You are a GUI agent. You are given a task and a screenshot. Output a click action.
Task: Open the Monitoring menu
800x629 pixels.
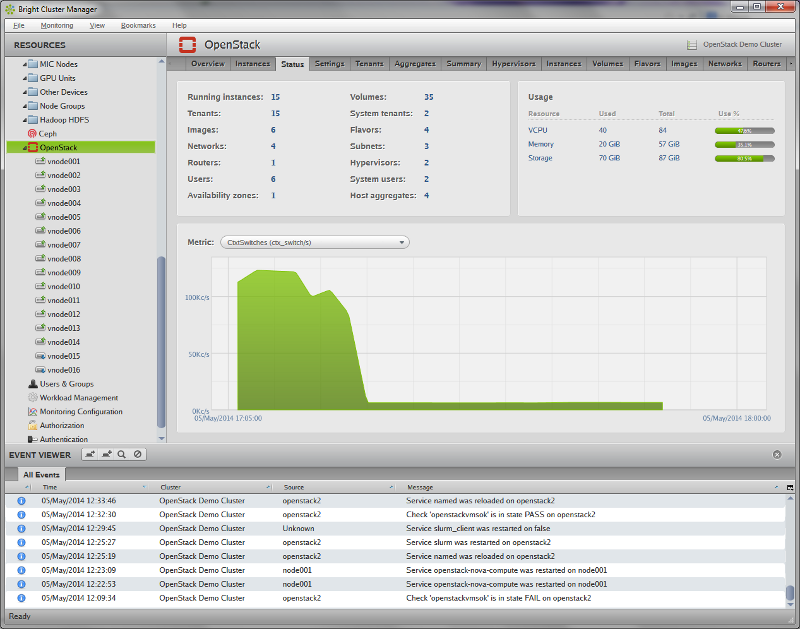[57, 26]
